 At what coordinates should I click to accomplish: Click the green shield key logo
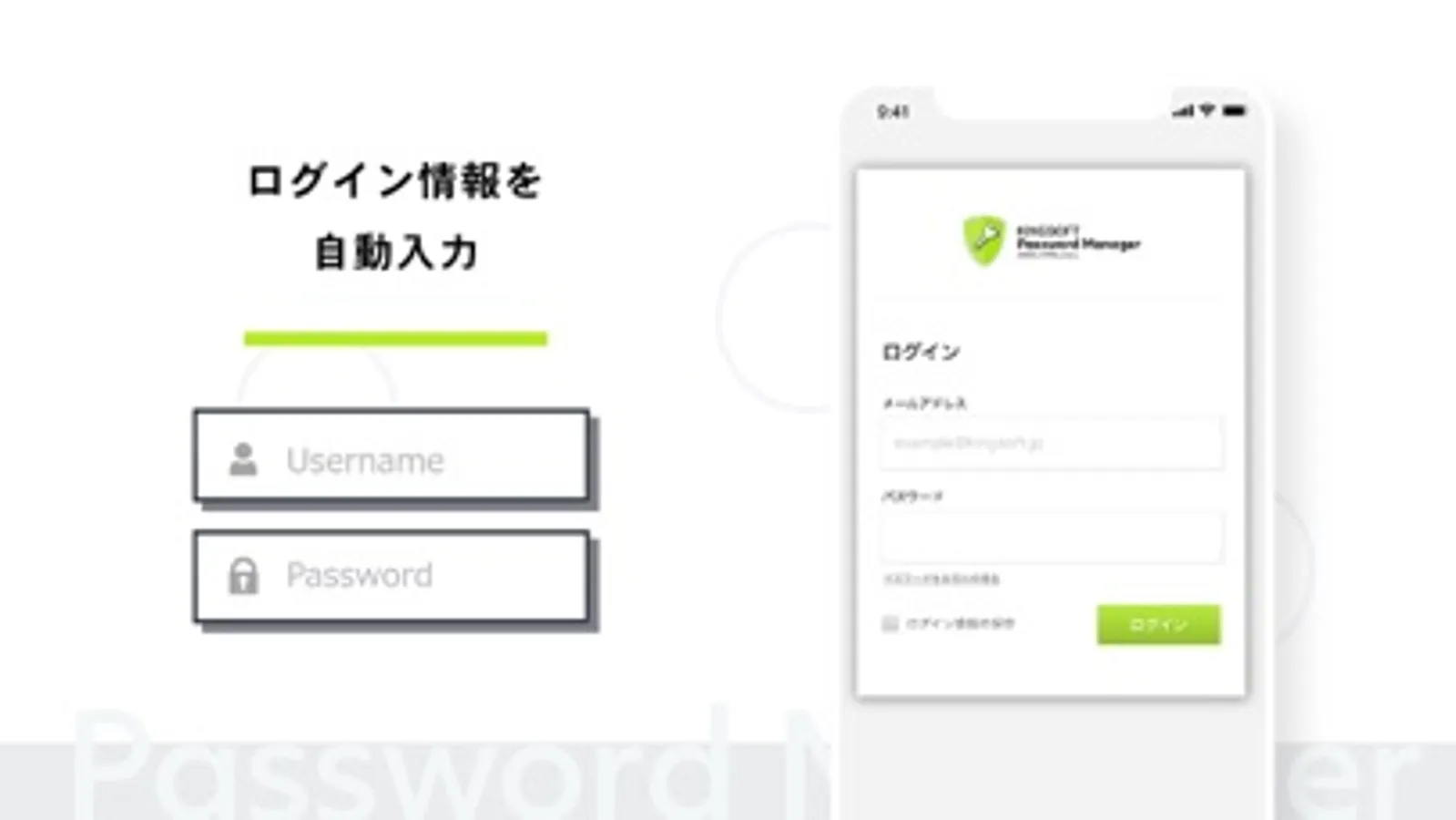tap(984, 241)
